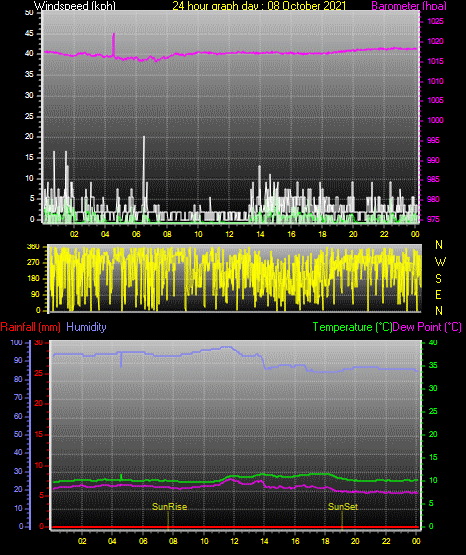Click the 975 barometer scale value
The width and height of the screenshot is (466, 555).
(433, 219)
